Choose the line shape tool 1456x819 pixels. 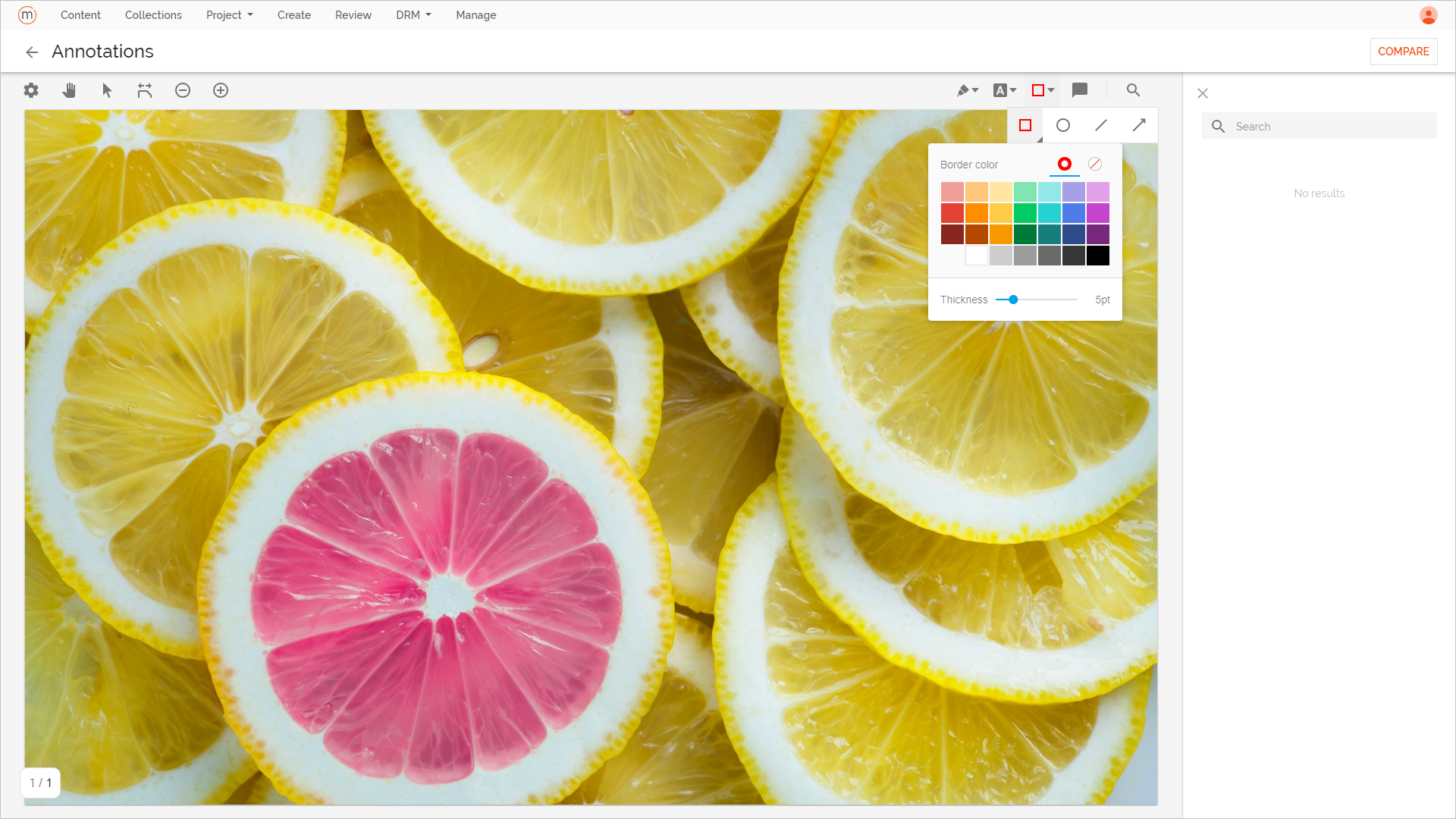click(1101, 125)
